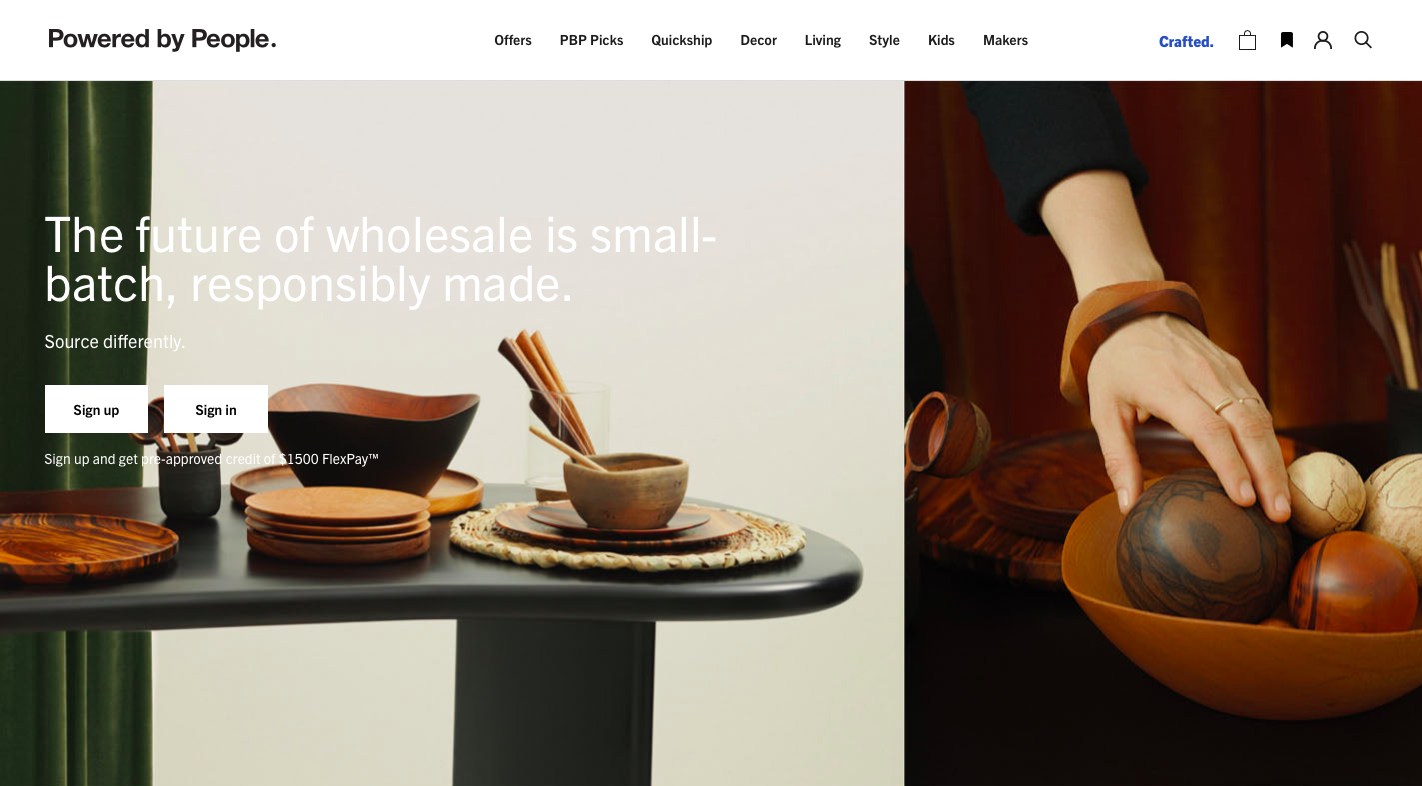Open the Offers menu
The width and height of the screenshot is (1422, 786).
[x=513, y=40]
